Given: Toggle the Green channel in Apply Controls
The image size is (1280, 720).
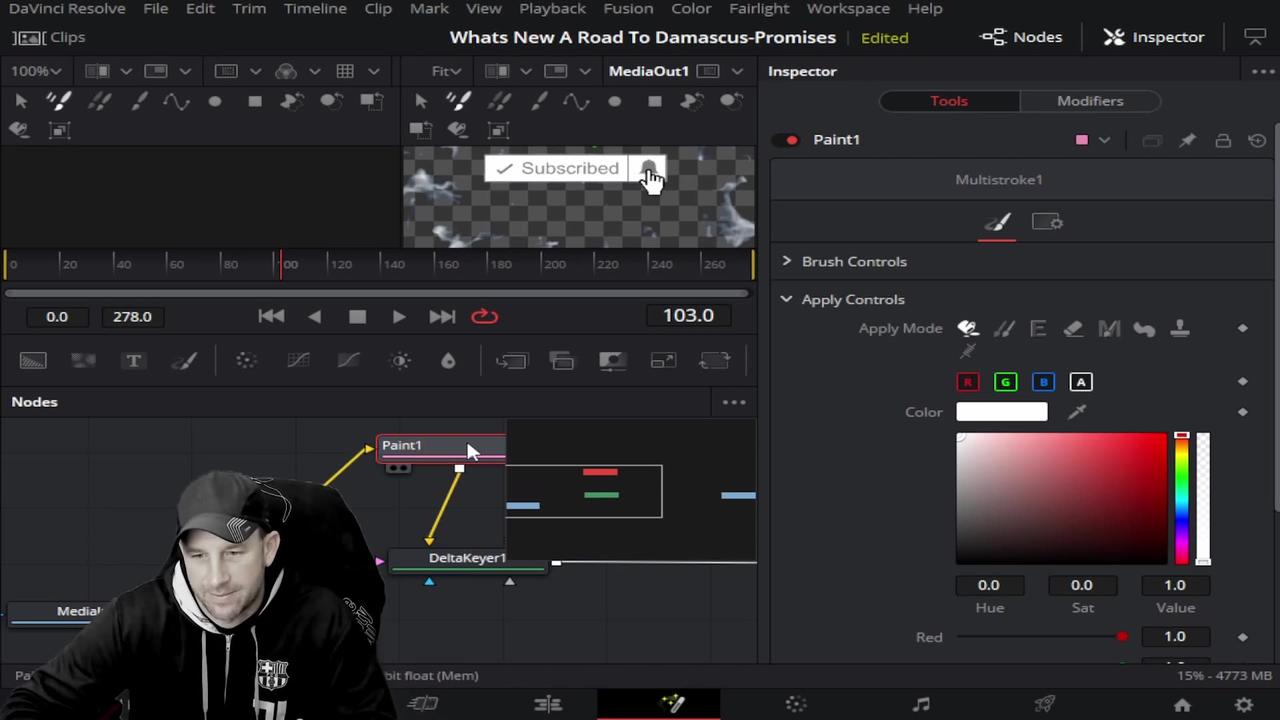Looking at the screenshot, I should click(x=1005, y=381).
